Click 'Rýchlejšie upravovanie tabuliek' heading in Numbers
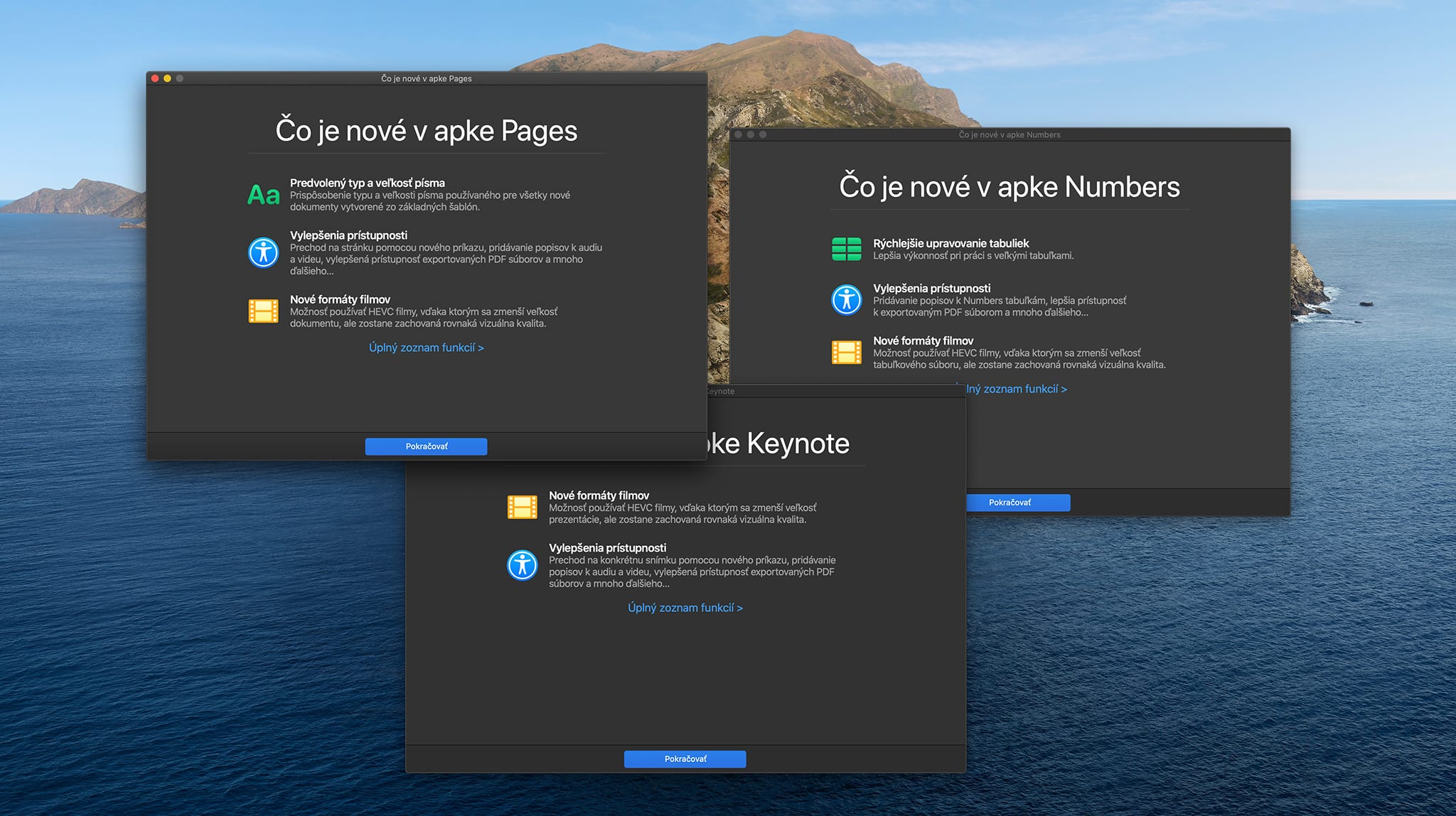The image size is (1456, 816). coord(951,243)
